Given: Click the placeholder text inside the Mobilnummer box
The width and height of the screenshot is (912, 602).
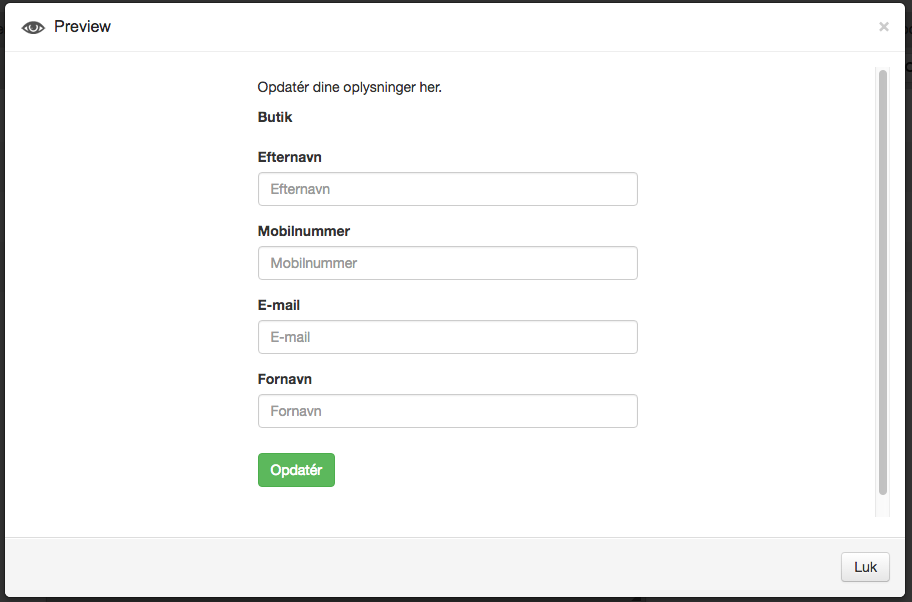Looking at the screenshot, I should click(x=314, y=263).
